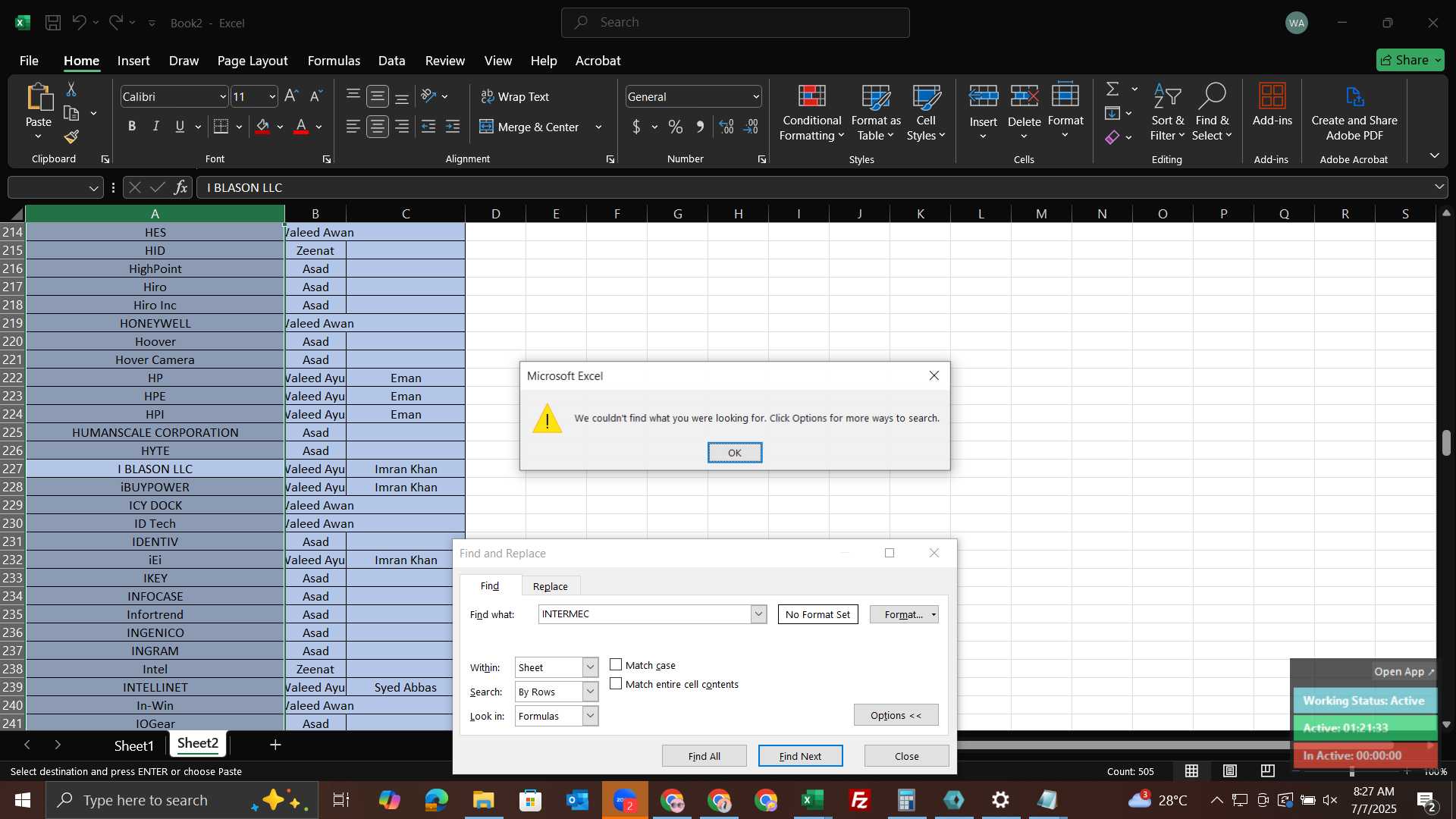Switch to the Data ribbon tab
Screen dimensions: 1456x819
point(391,61)
